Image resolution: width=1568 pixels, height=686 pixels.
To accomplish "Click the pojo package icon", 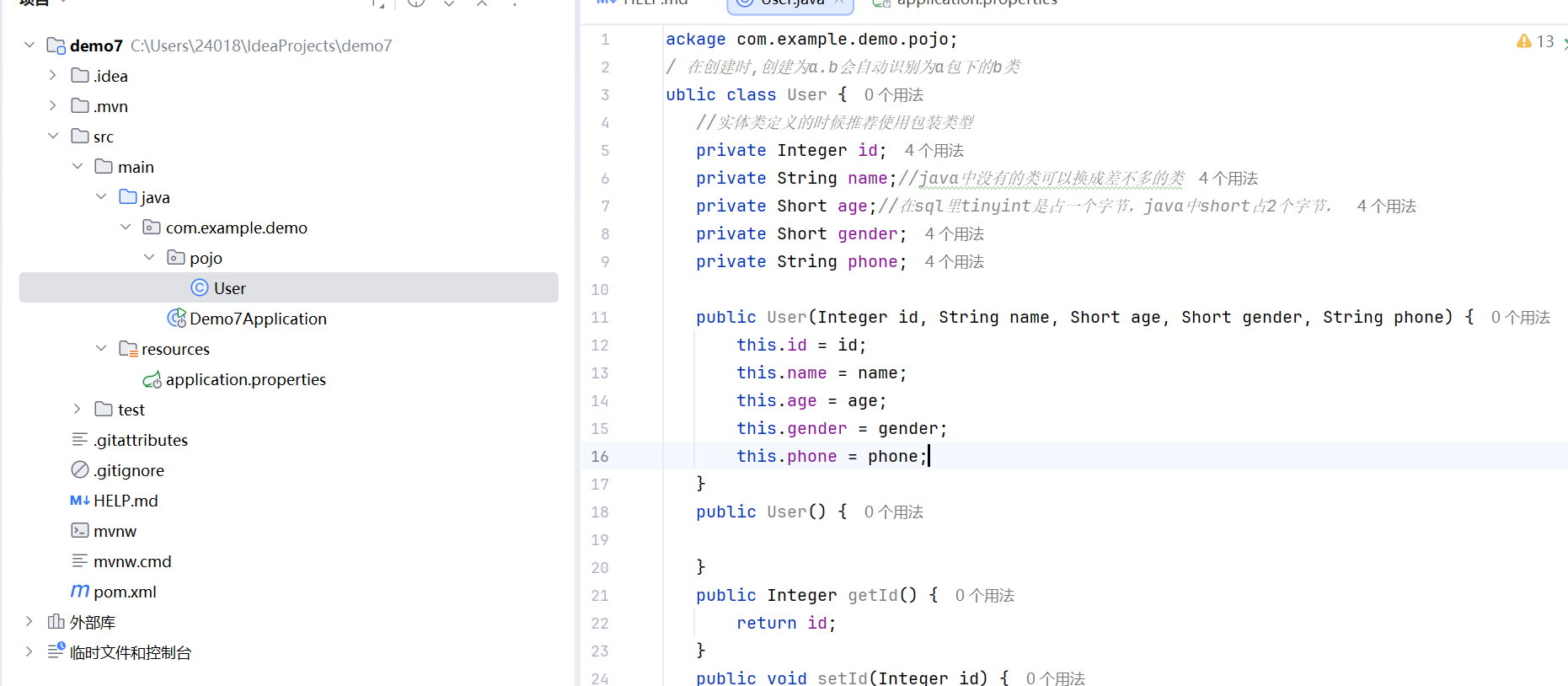I will [176, 258].
